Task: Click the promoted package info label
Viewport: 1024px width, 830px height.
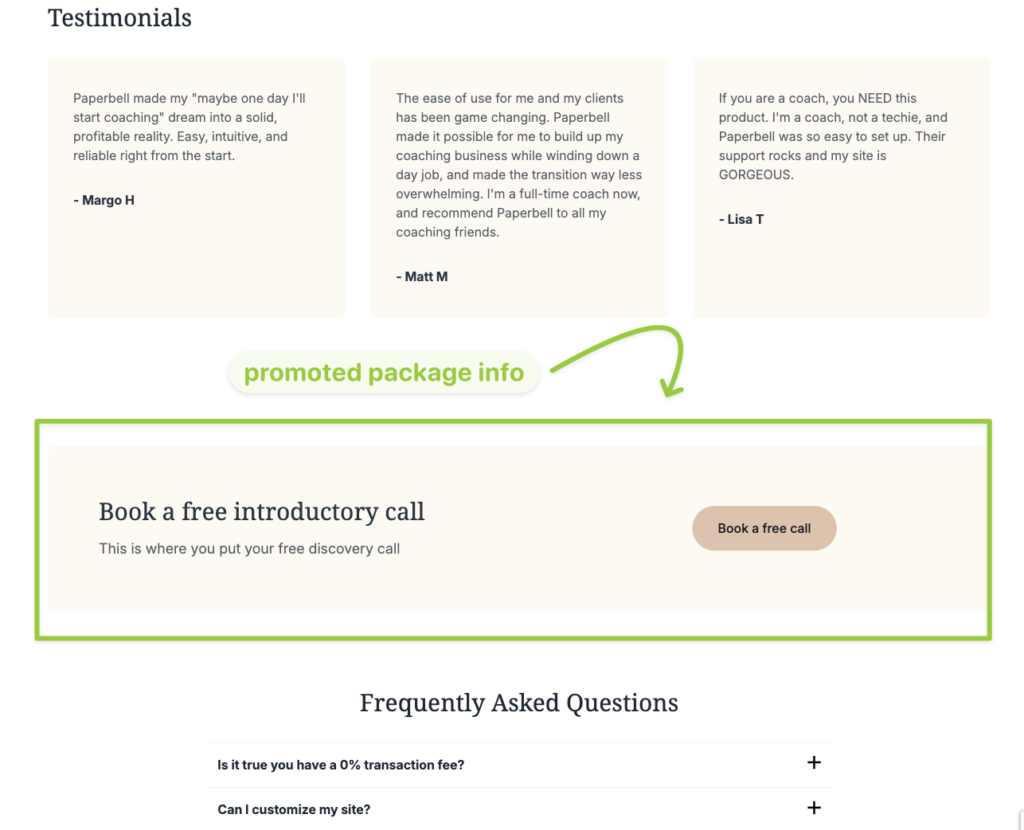Action: (384, 373)
